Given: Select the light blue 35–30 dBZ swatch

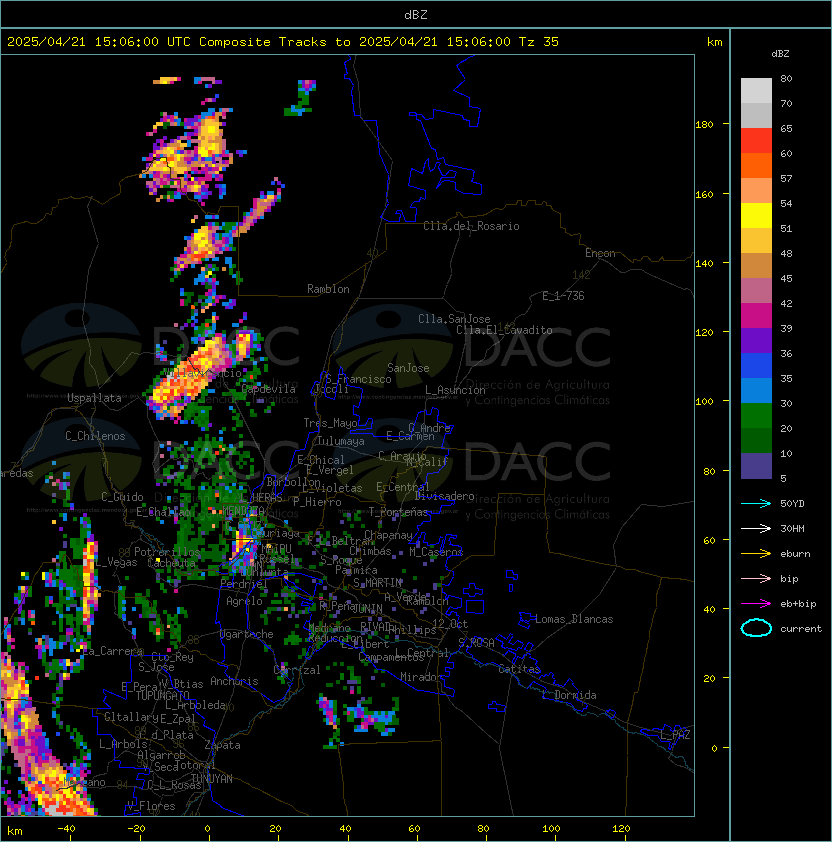Looking at the screenshot, I should point(756,390).
